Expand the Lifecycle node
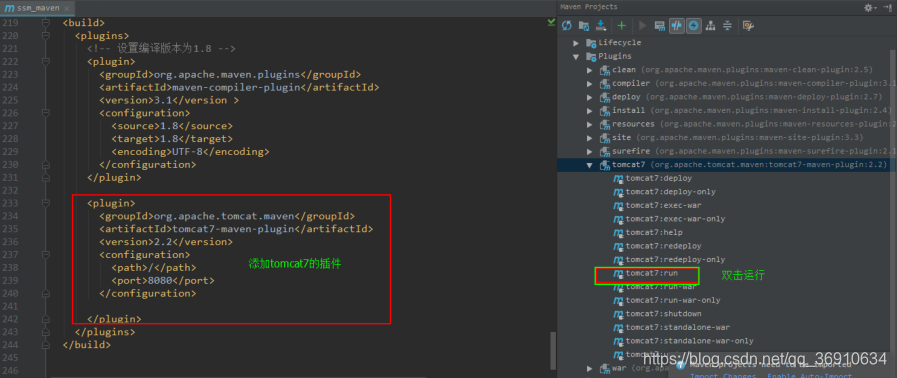This screenshot has height=378, width=897. (576, 43)
